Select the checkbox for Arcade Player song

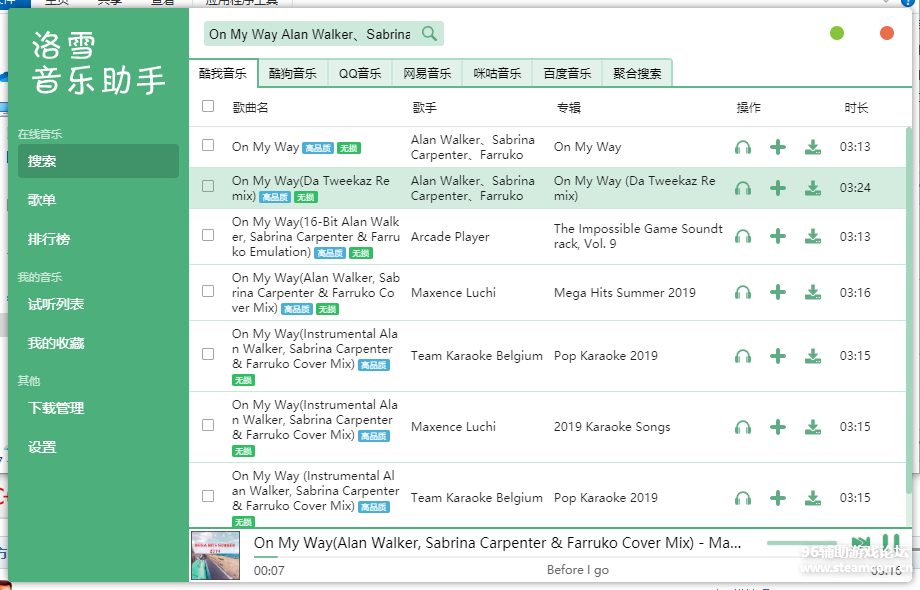(x=208, y=235)
